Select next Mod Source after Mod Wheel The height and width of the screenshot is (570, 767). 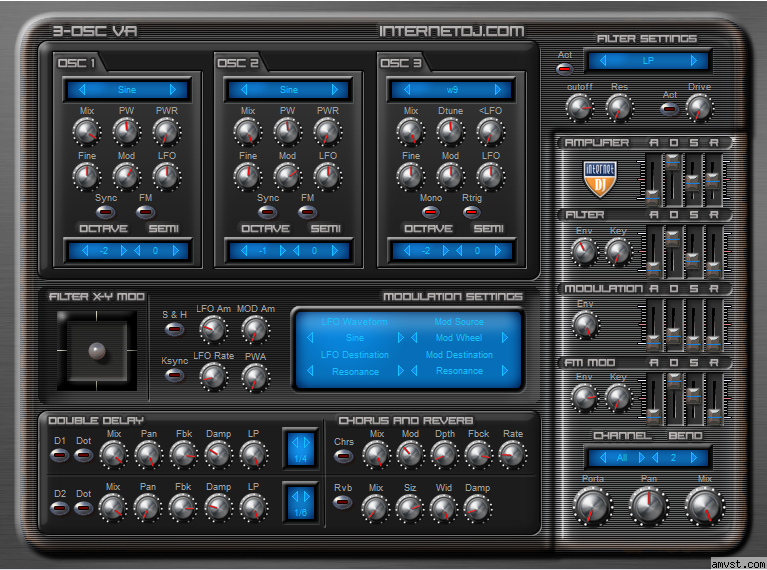(x=505, y=338)
